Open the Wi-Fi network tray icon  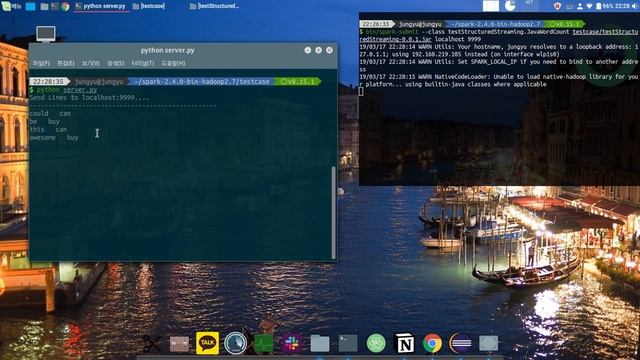[x=589, y=6]
